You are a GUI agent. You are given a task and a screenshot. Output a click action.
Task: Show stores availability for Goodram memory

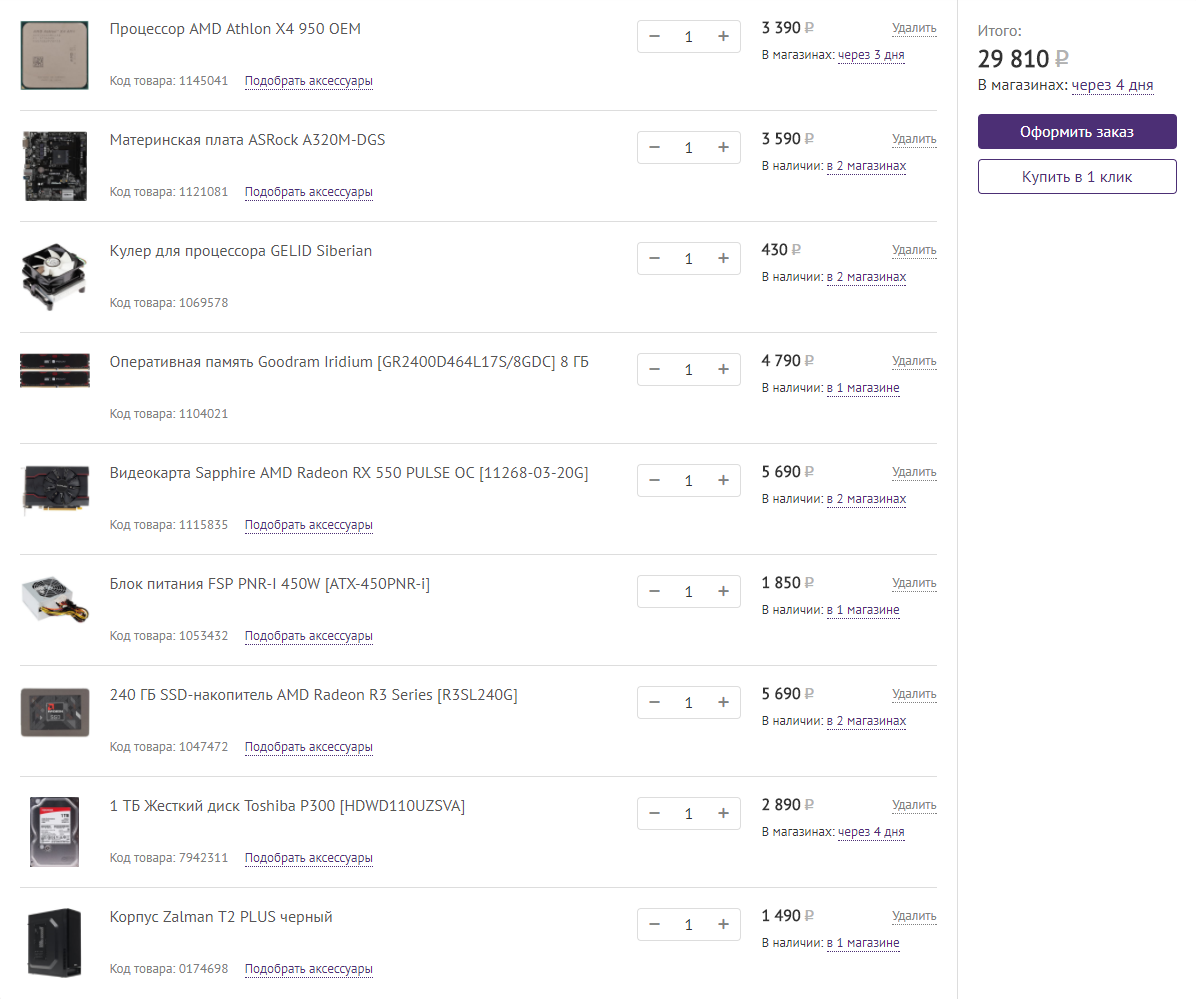pyautogui.click(x=862, y=388)
